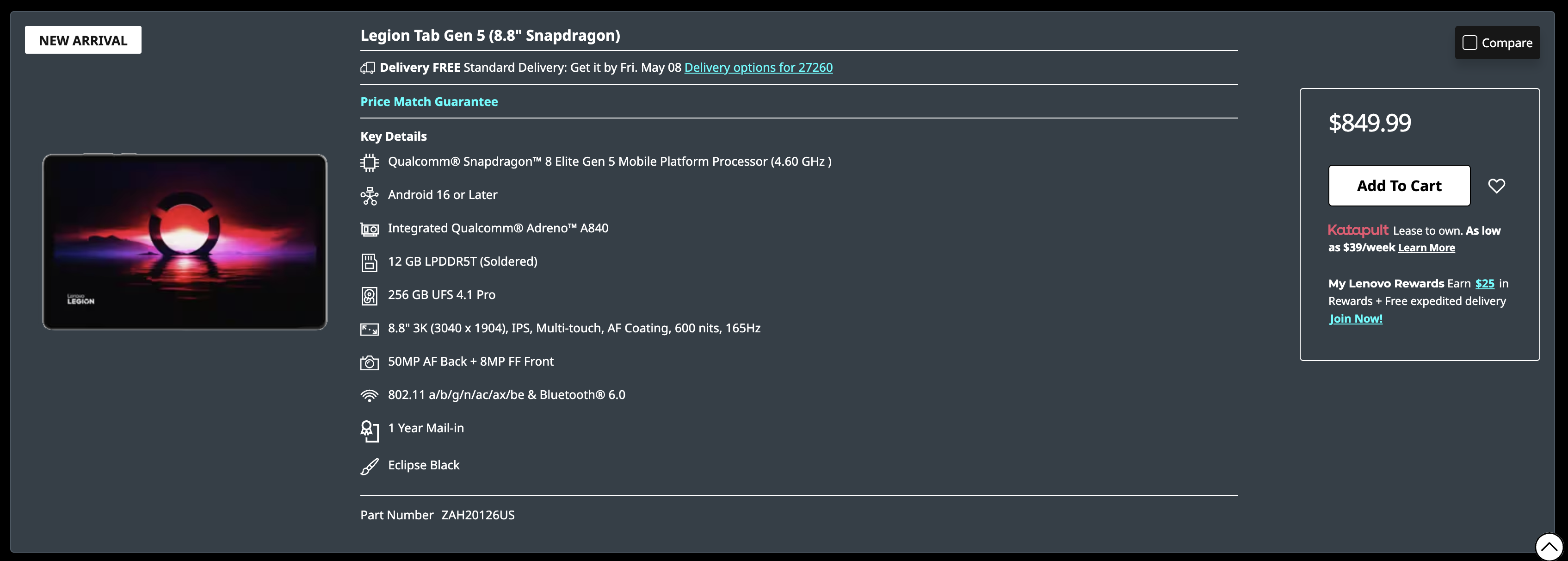The width and height of the screenshot is (1568, 561).
Task: Open Katapult Learn More link
Action: point(1426,248)
